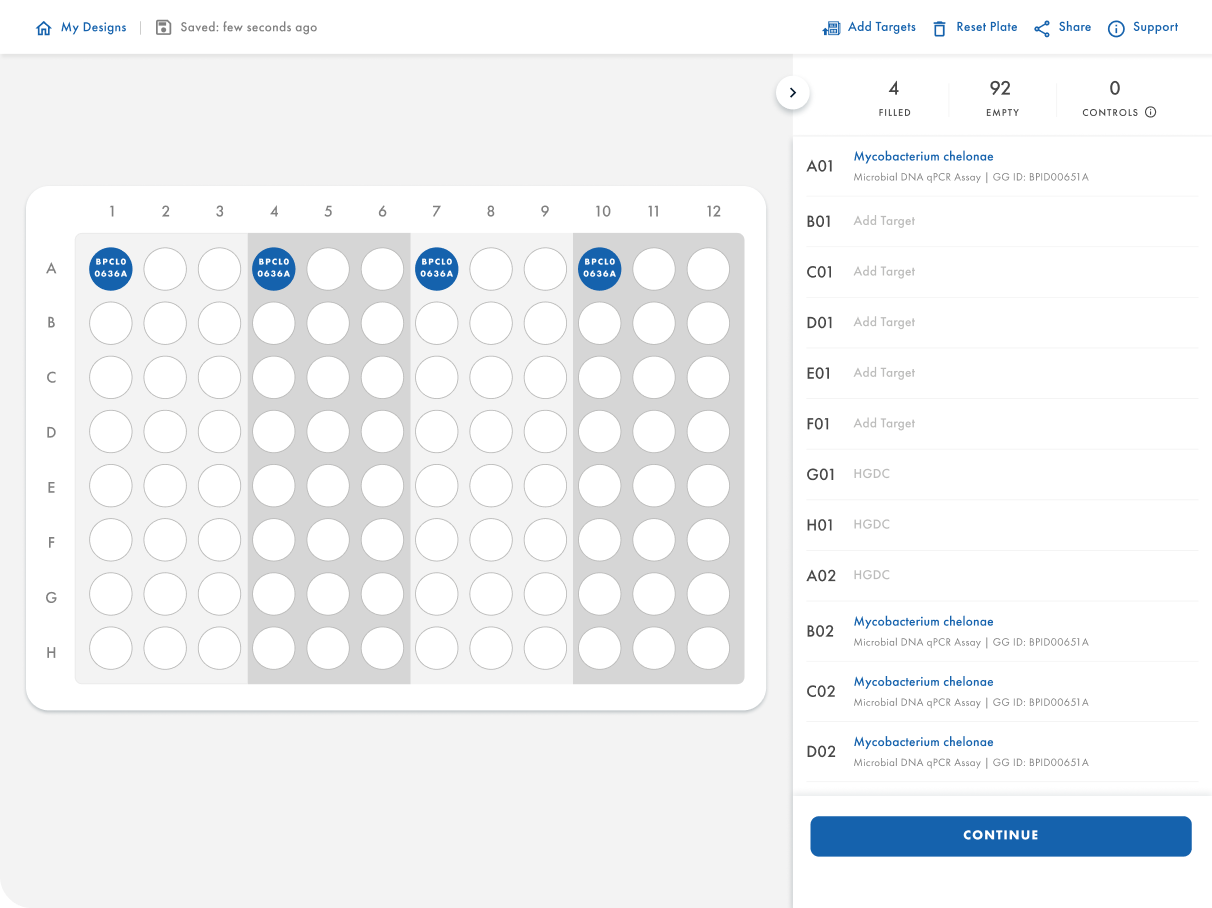Click the save disk icon
Screen dimensions: 1212x908
(x=164, y=28)
